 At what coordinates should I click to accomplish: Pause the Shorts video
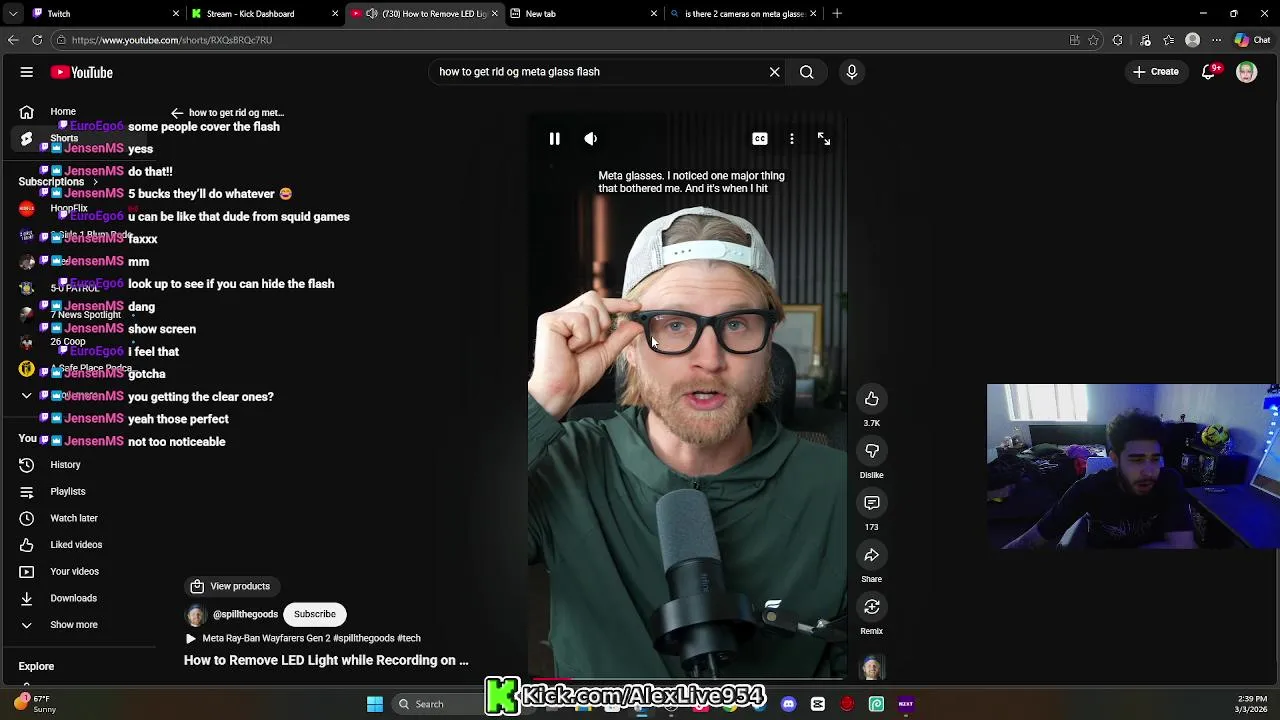pos(554,139)
